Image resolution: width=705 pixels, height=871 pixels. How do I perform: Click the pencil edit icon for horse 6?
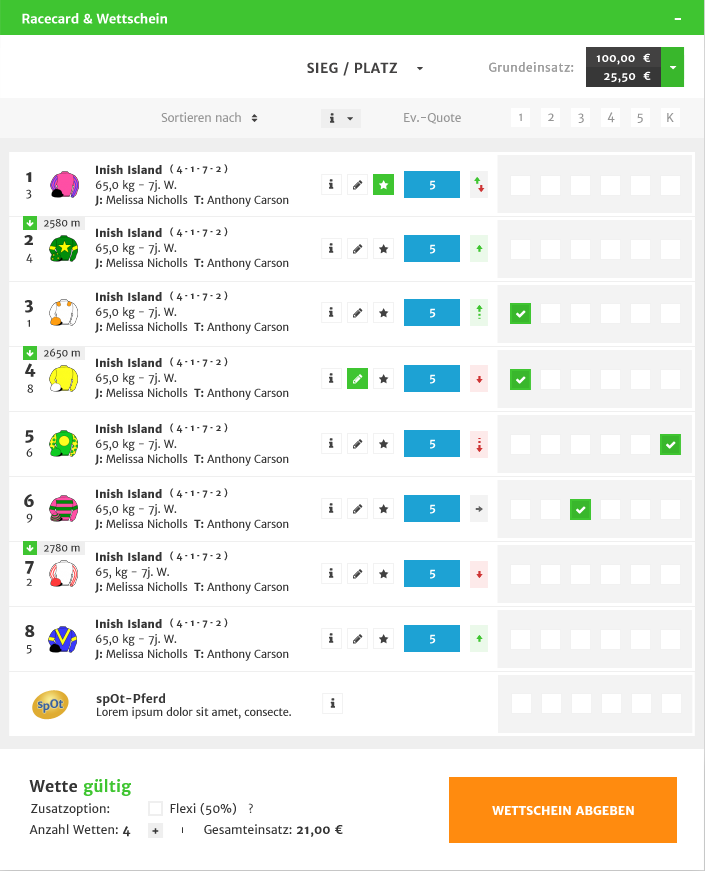pyautogui.click(x=357, y=509)
